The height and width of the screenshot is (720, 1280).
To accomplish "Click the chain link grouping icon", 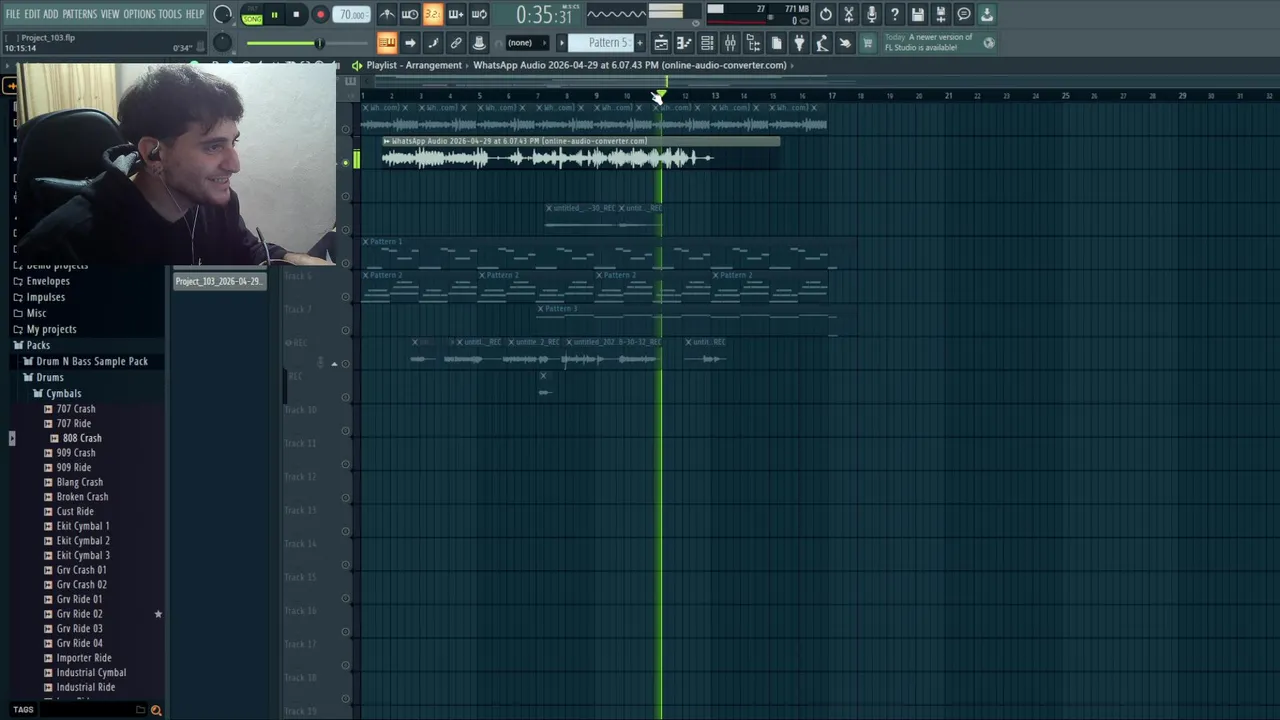I will tap(456, 43).
